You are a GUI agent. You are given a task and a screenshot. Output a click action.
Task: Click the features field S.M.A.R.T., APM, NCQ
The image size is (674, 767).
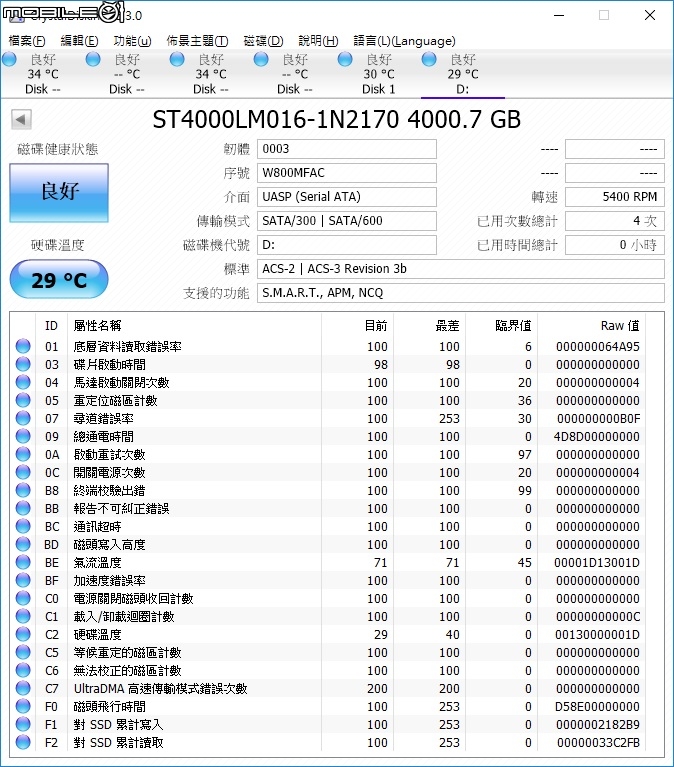[461, 293]
